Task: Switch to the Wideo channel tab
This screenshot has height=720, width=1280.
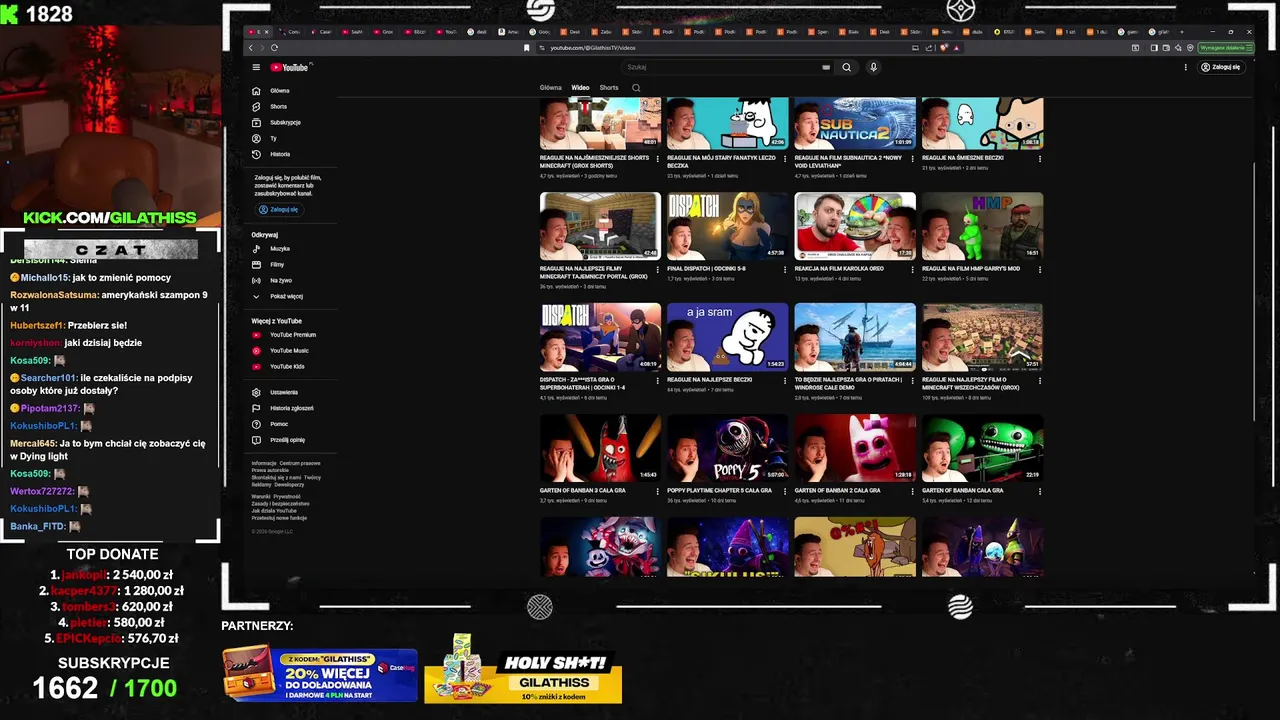Action: tap(580, 88)
